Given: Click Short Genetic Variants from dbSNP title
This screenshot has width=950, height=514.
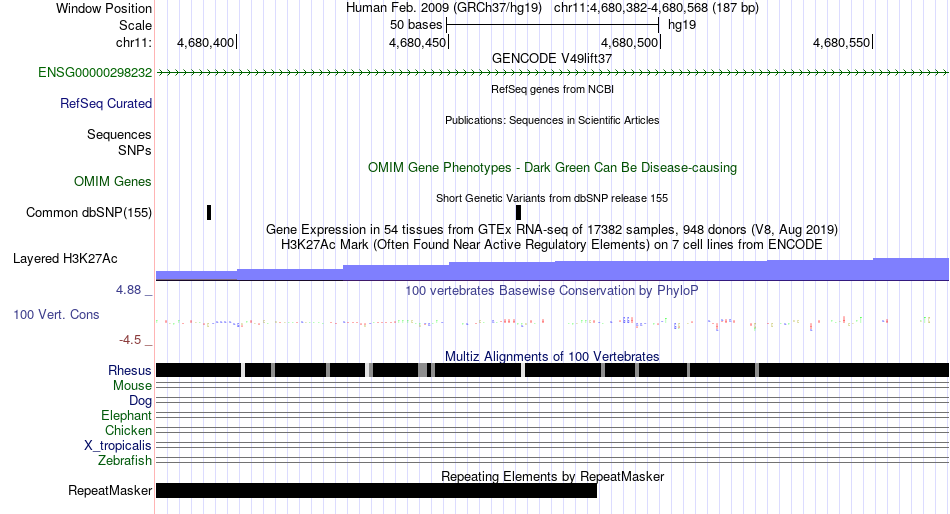Looking at the screenshot, I should 552,198.
